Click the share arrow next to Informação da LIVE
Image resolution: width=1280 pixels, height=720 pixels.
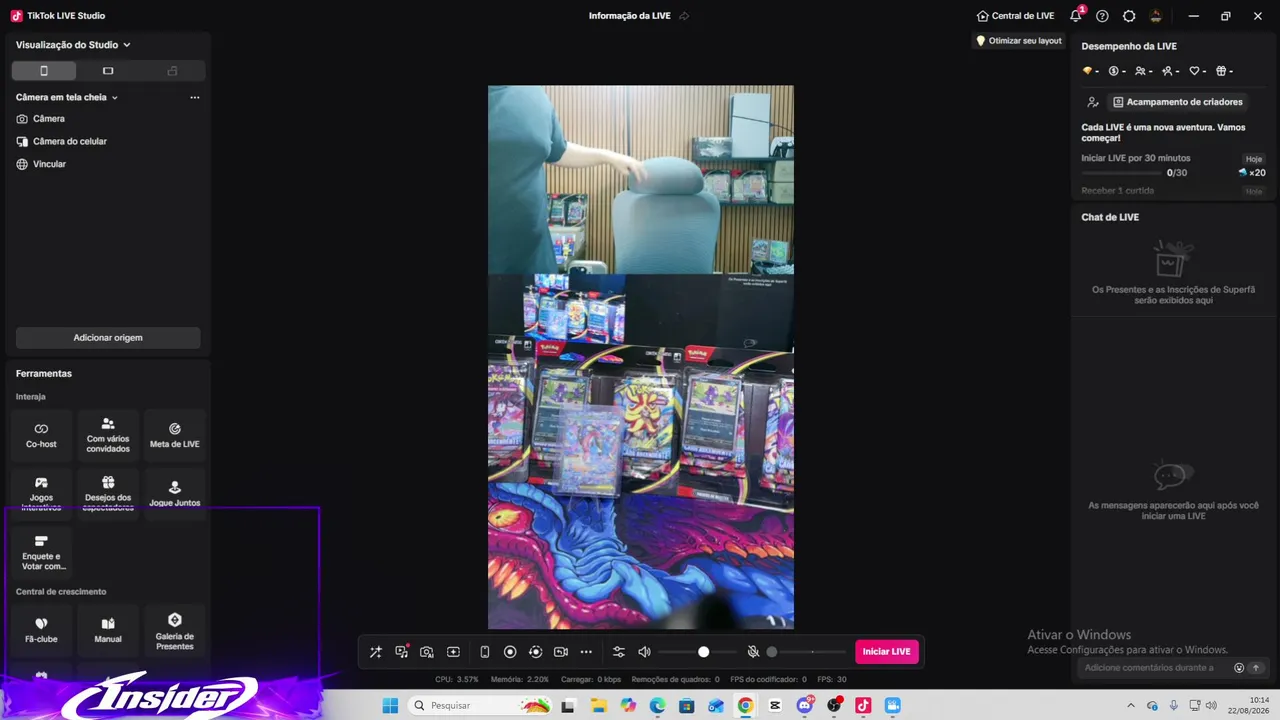point(685,16)
